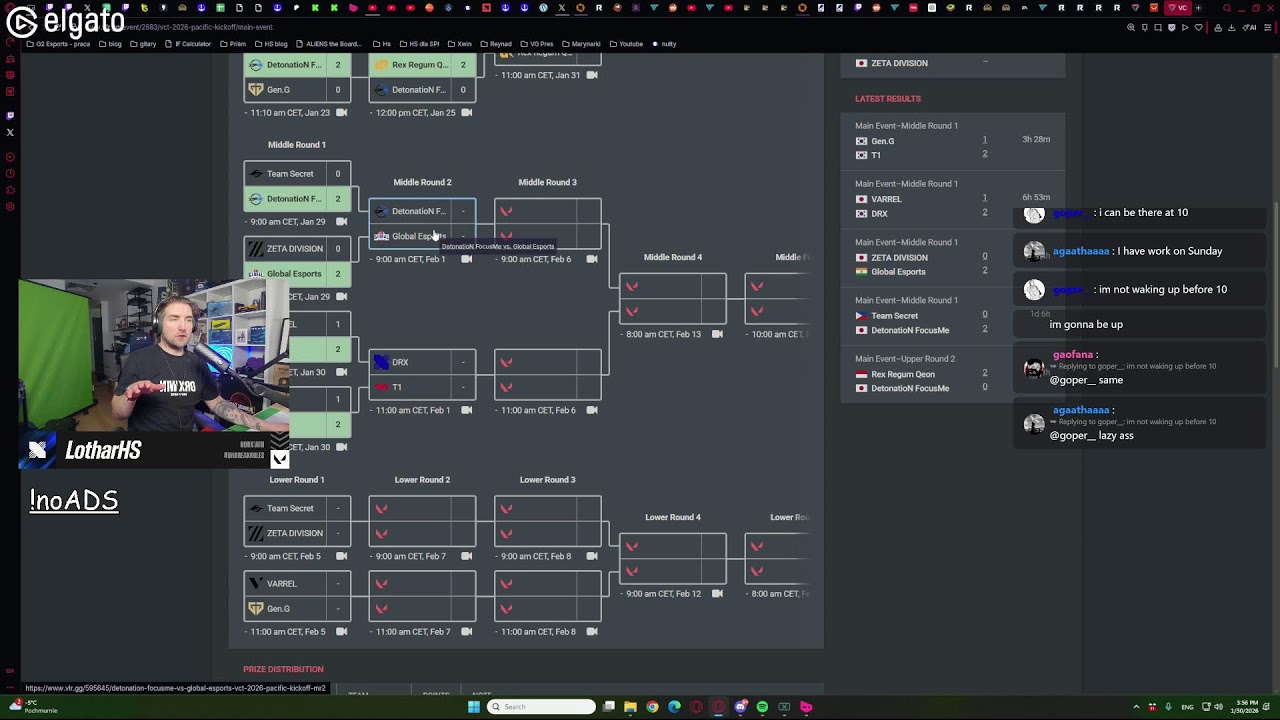Show hidden system tray icons
The image size is (1280, 720).
(x=1136, y=707)
